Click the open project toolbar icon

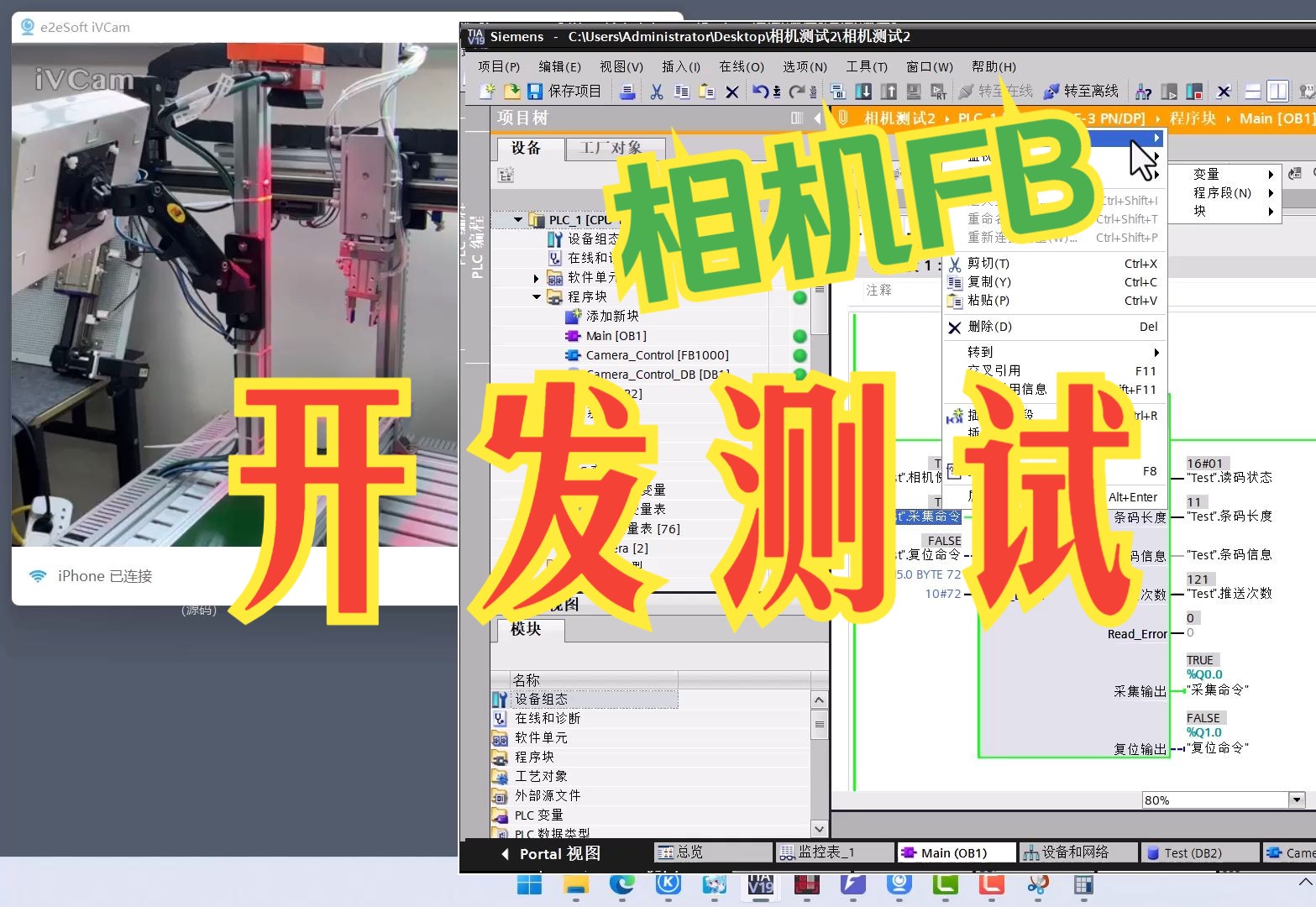pos(511,92)
